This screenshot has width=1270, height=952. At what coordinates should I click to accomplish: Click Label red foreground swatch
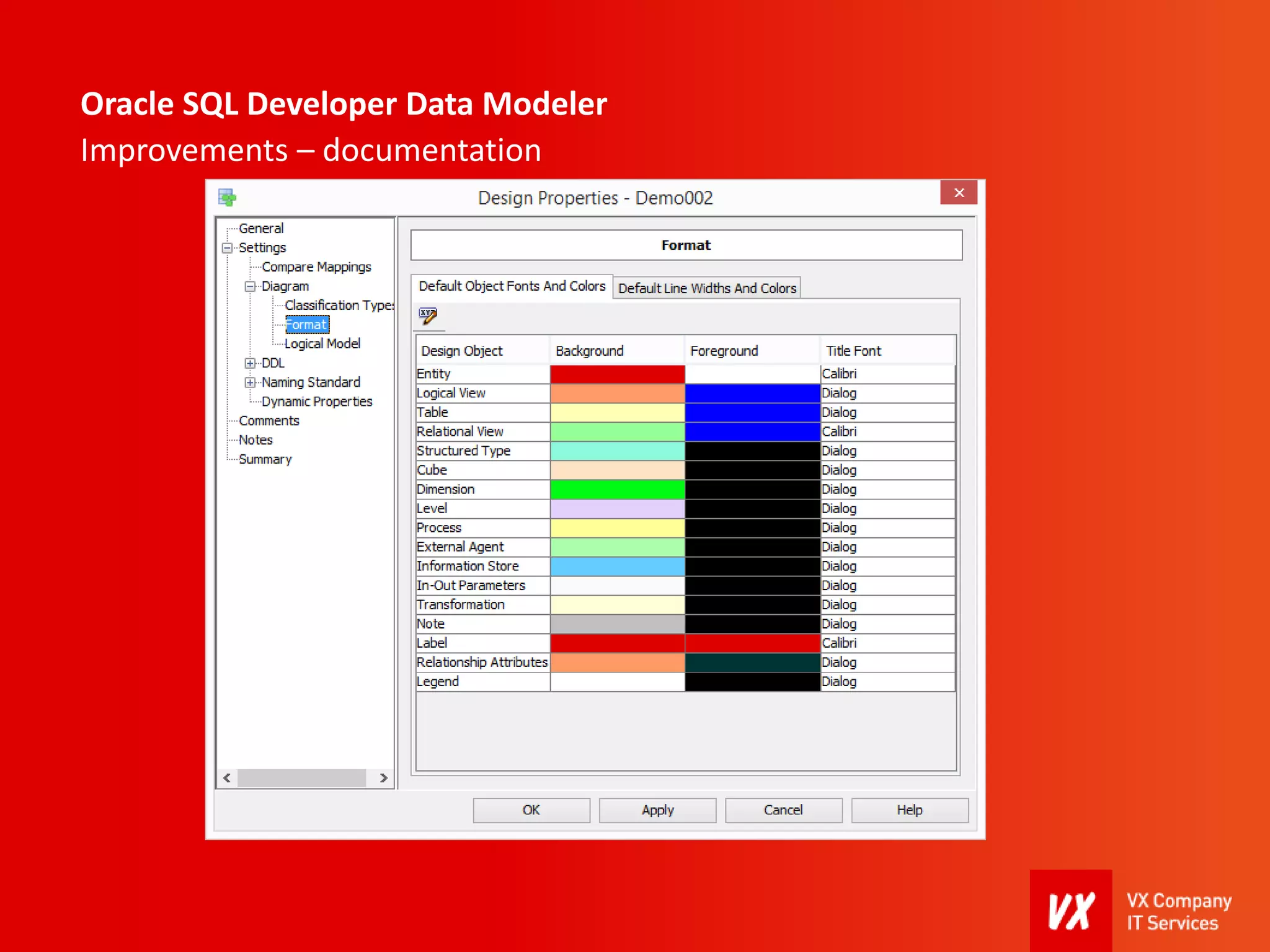coord(753,643)
